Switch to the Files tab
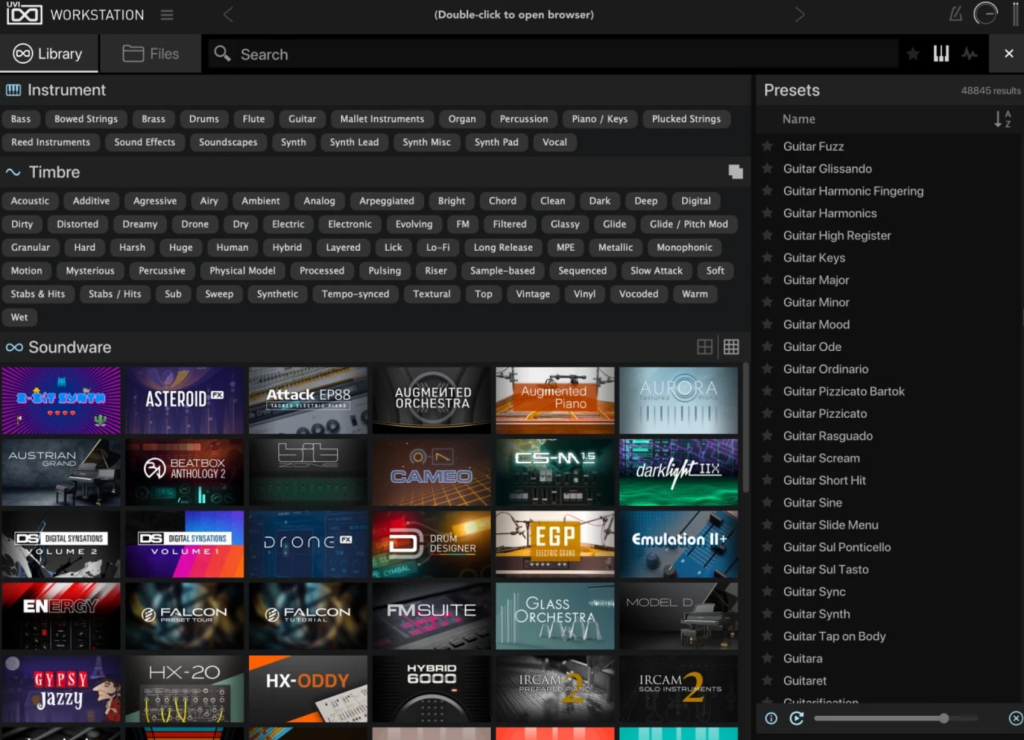 tap(150, 54)
